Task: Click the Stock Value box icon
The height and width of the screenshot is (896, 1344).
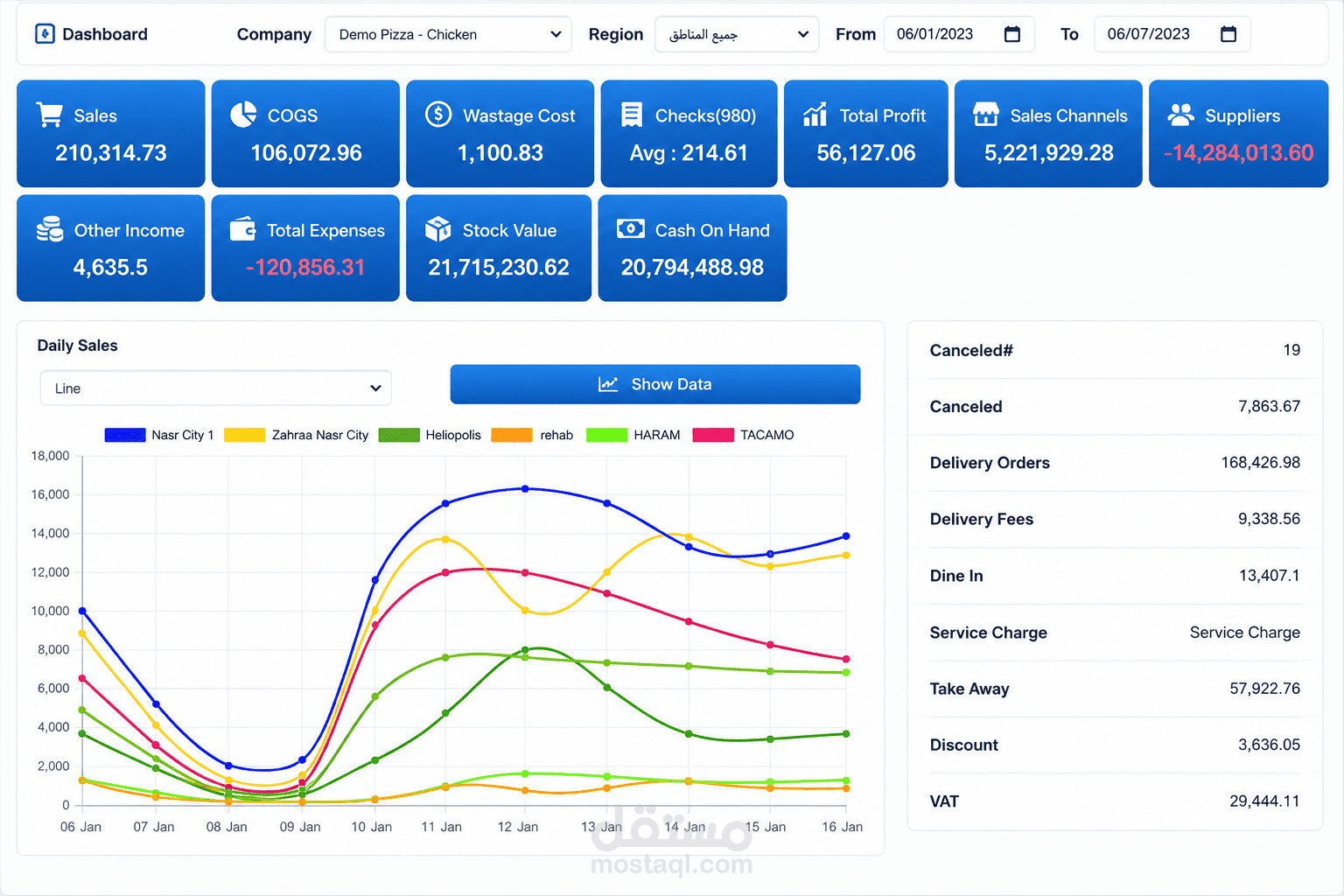Action: point(437,229)
